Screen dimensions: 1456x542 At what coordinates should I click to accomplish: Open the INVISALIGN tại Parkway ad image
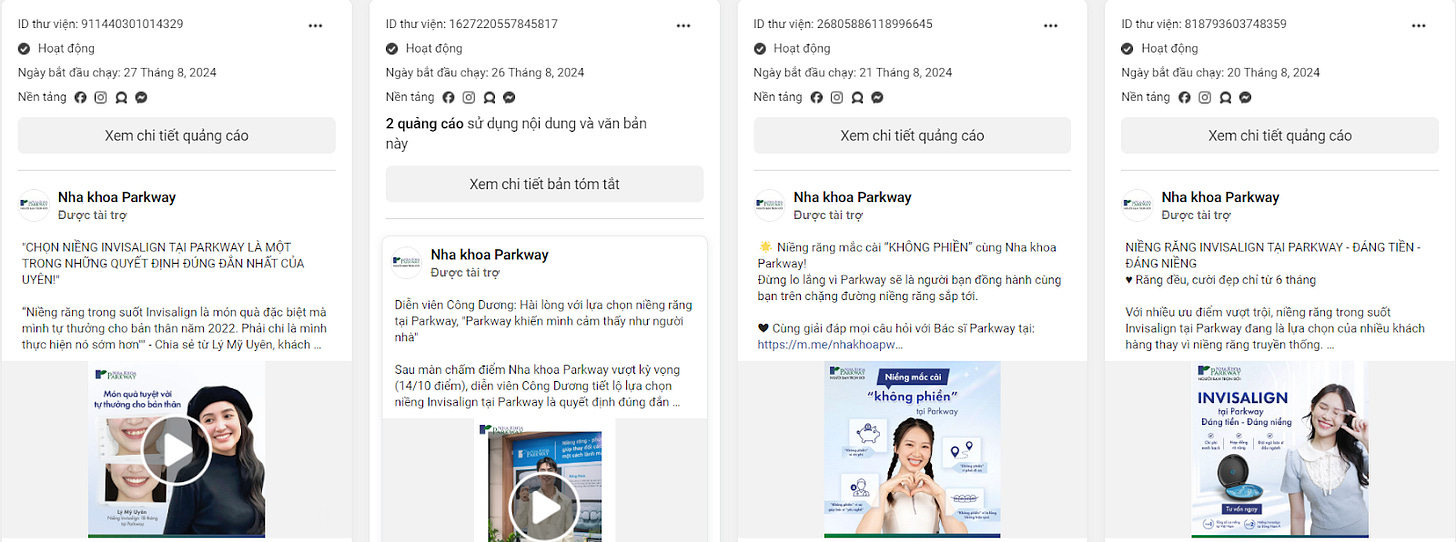(x=1281, y=450)
